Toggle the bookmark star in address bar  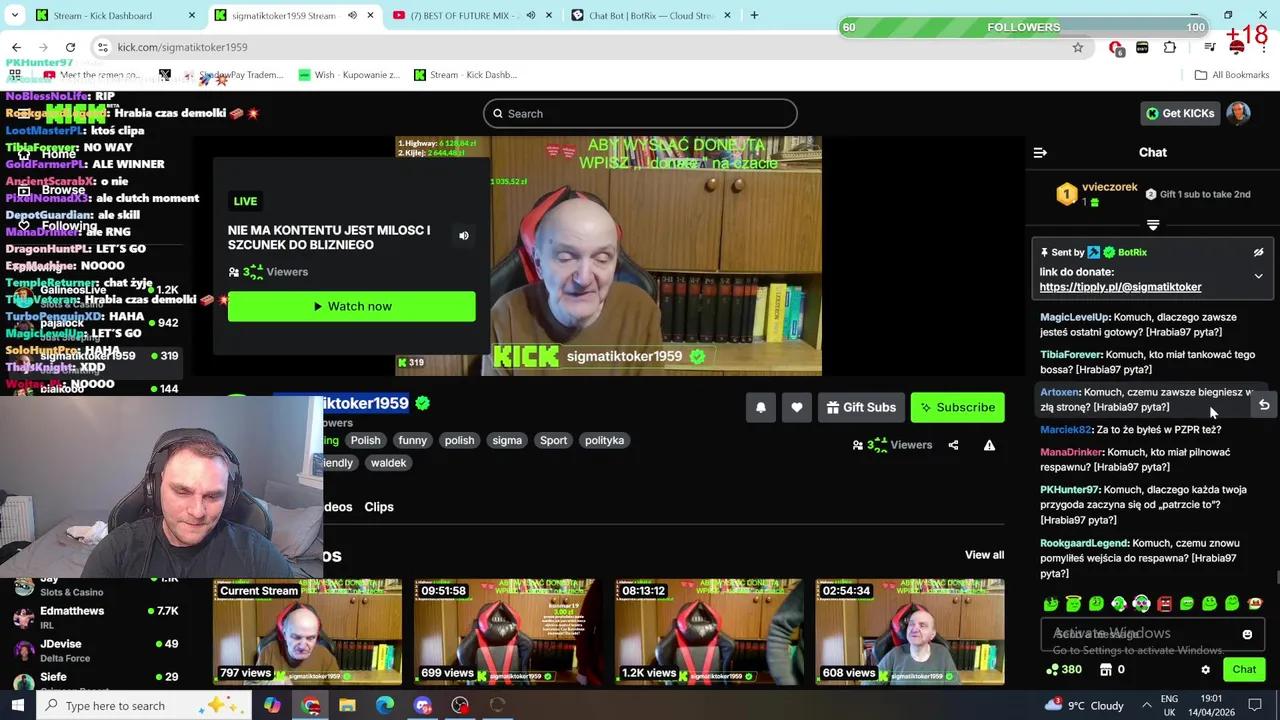[x=1078, y=47]
